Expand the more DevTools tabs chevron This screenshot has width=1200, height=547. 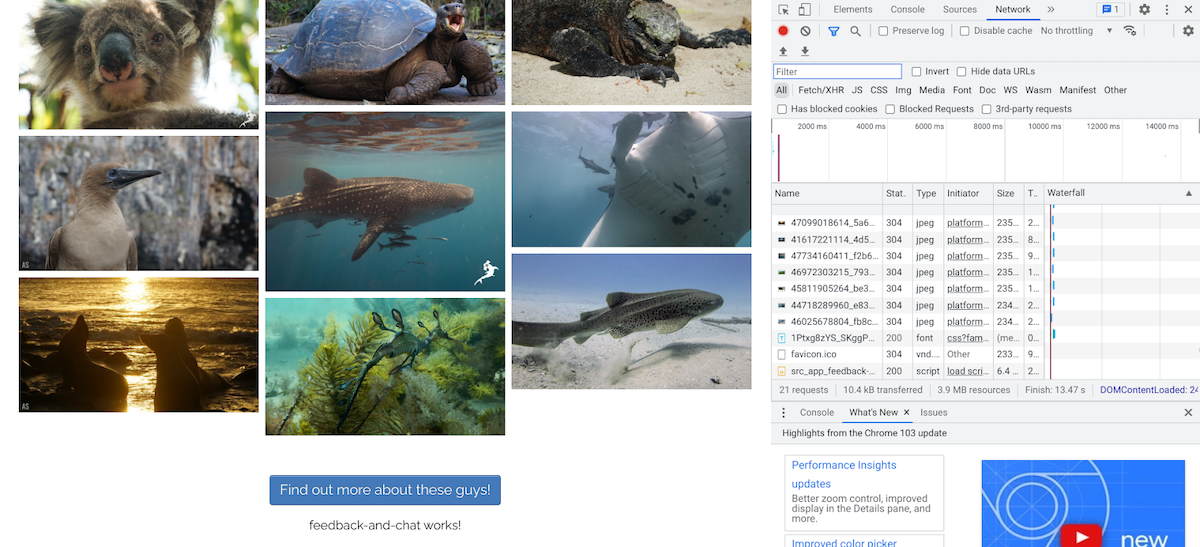tap(1050, 10)
